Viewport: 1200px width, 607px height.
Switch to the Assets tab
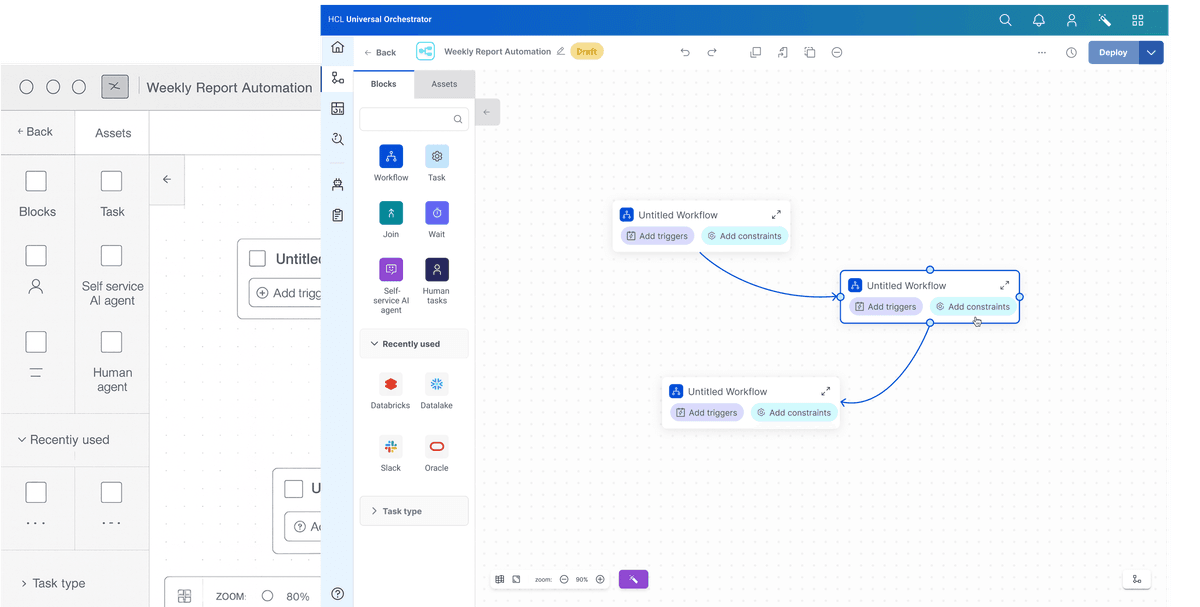(x=444, y=84)
